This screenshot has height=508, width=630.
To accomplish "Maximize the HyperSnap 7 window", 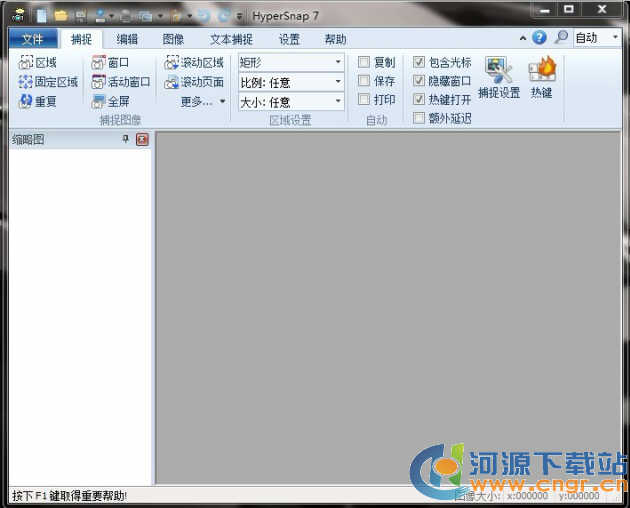I will [x=569, y=9].
